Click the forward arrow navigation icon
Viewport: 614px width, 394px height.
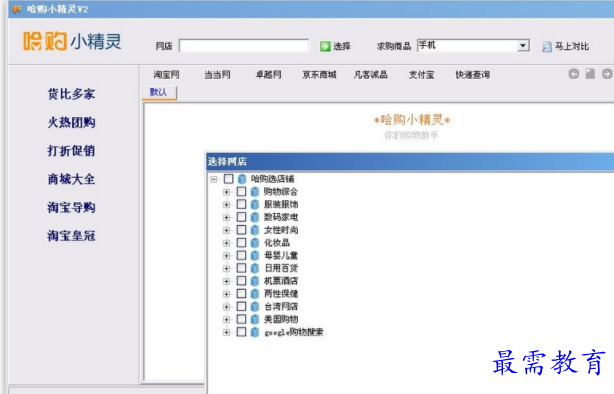(x=607, y=74)
